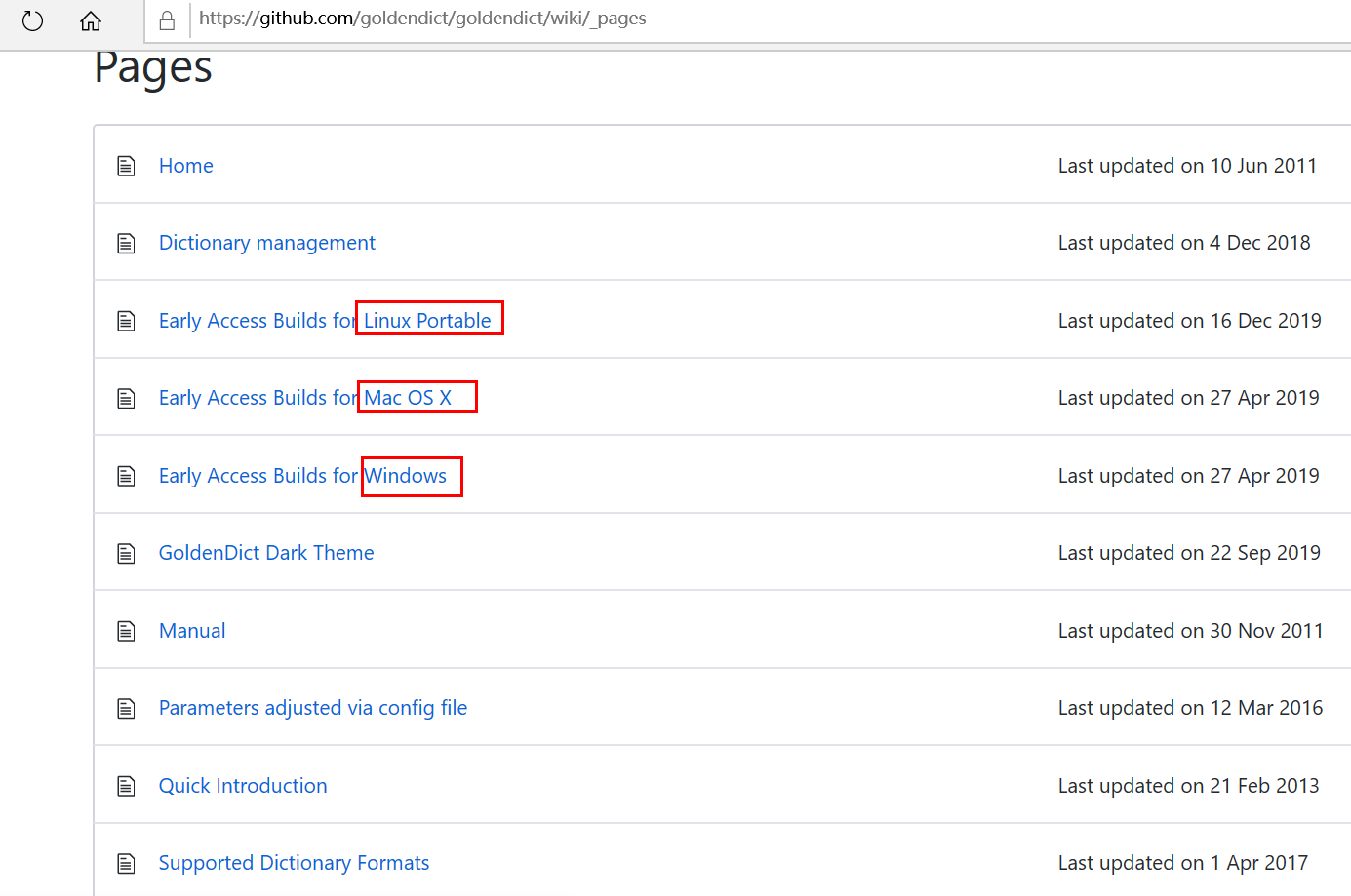
Task: Click 'Last updated on 27 Apr 2019' in Windows row
Action: pos(1189,476)
